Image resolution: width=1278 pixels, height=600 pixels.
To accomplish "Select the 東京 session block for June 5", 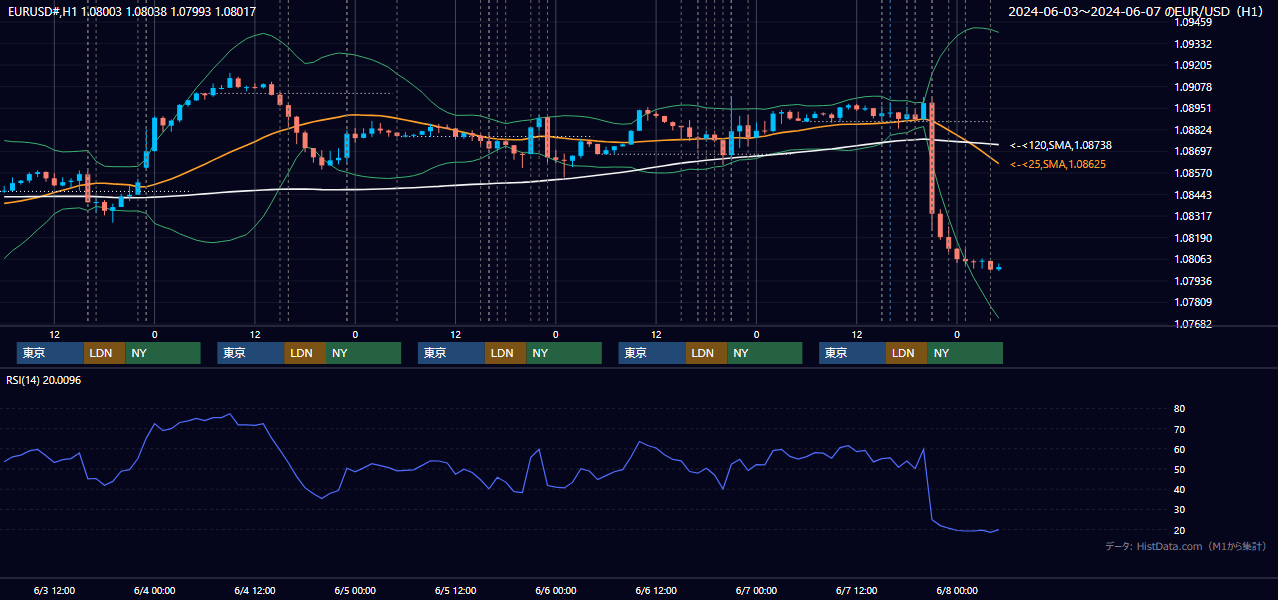I will coord(452,353).
